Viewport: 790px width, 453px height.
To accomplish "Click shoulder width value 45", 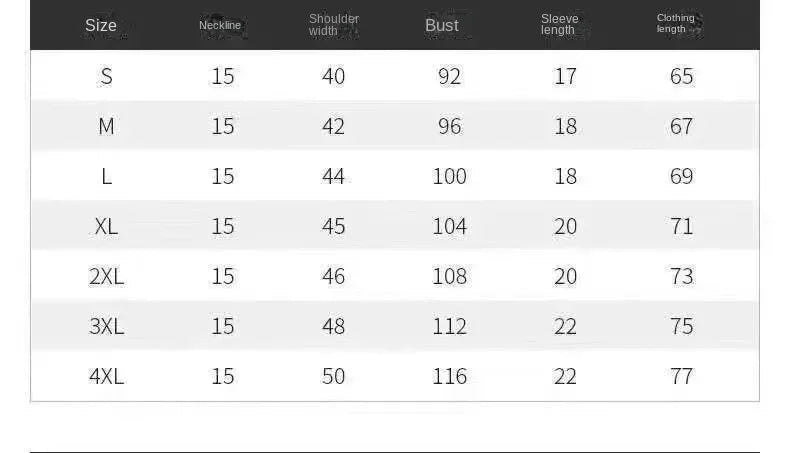I will click(x=333, y=226).
